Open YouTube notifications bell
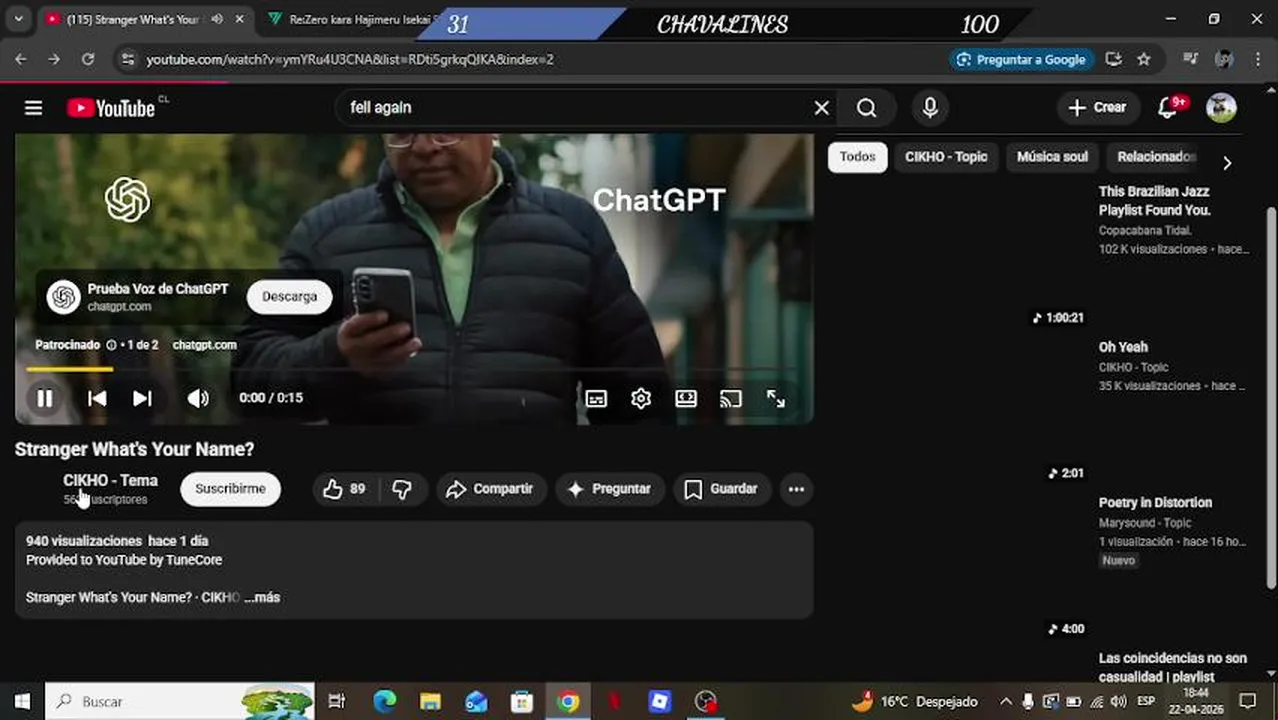 1168,108
